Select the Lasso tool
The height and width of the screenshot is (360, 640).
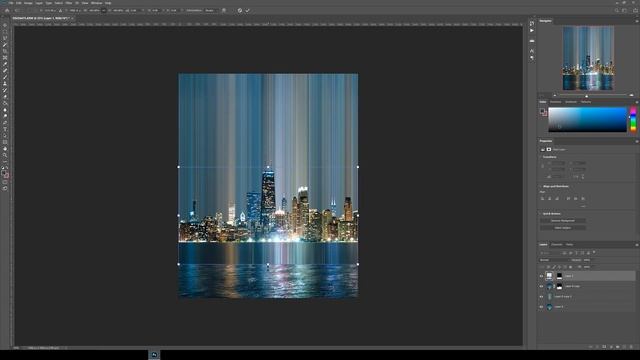point(5,38)
